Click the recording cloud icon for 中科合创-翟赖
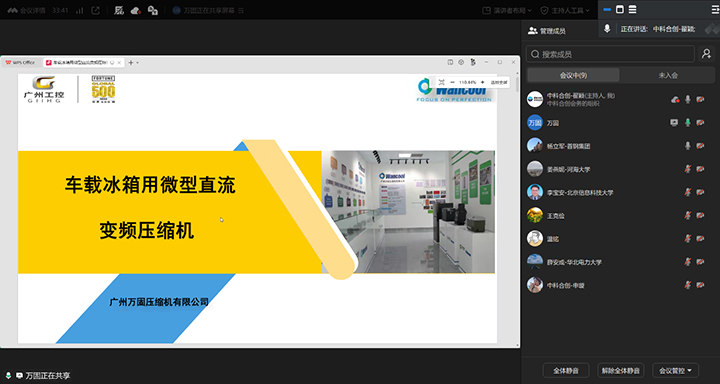The height and width of the screenshot is (384, 720). [x=675, y=99]
